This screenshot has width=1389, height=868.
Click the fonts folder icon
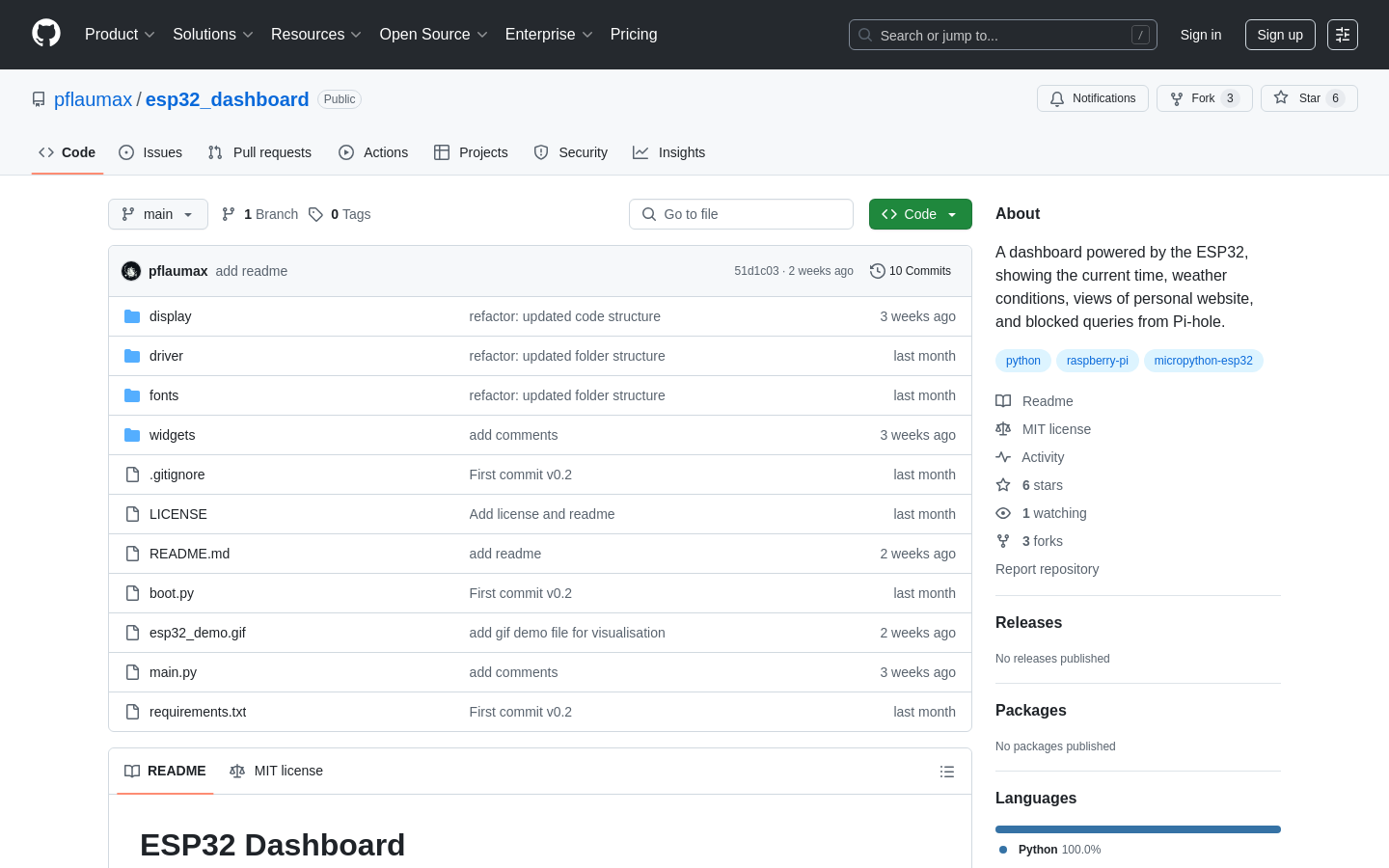tap(132, 395)
